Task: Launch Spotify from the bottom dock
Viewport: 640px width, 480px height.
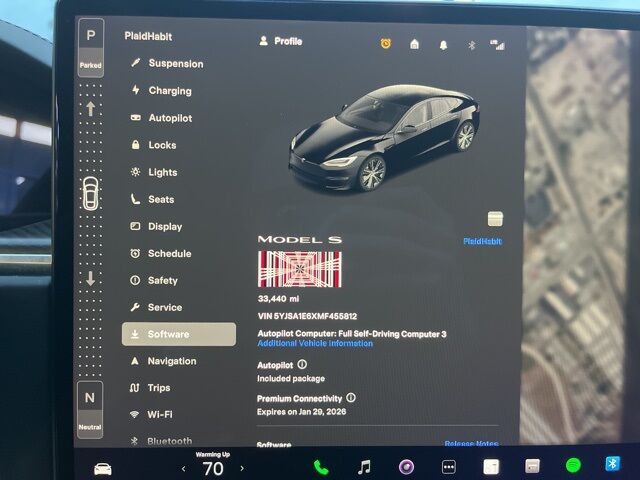Action: click(x=574, y=465)
